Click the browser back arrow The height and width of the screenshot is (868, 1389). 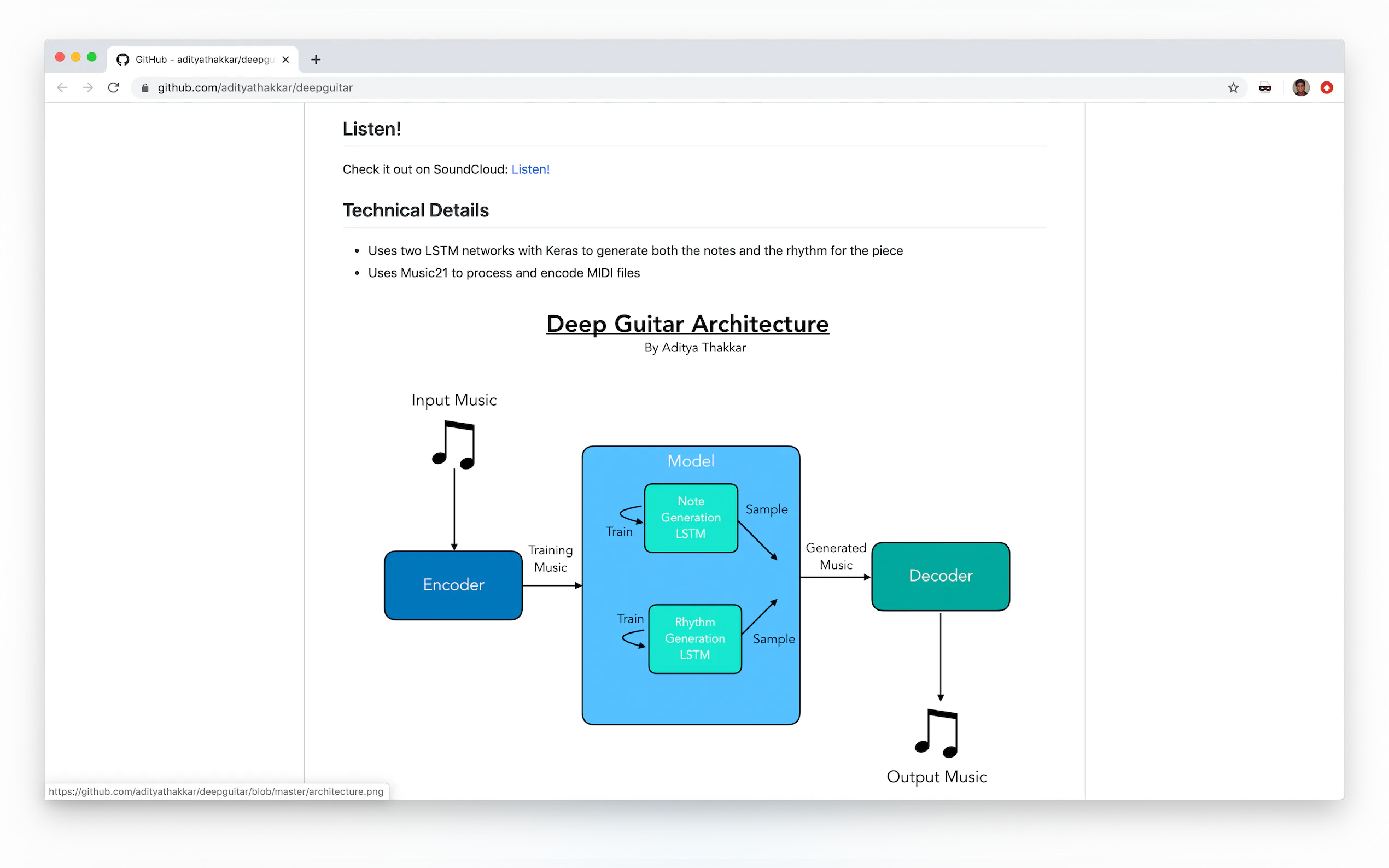tap(62, 87)
